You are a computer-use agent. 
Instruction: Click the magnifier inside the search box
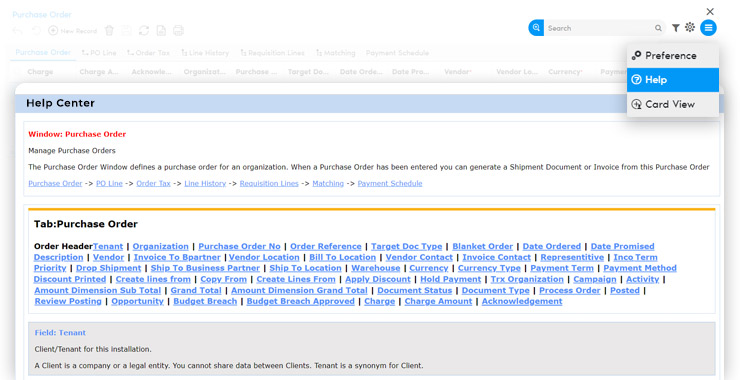(x=658, y=28)
